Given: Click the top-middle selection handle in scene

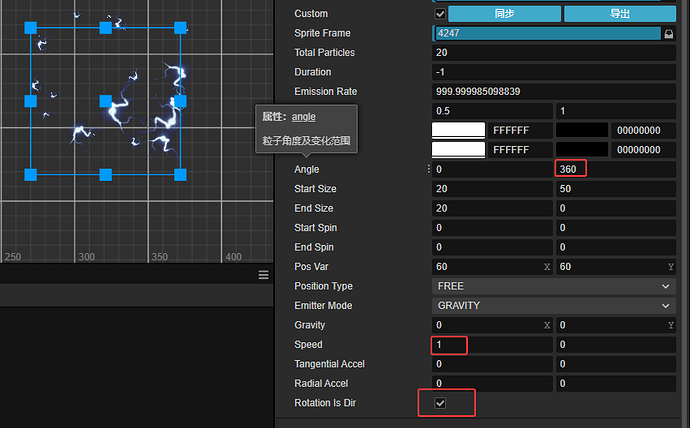Looking at the screenshot, I should tap(106, 28).
